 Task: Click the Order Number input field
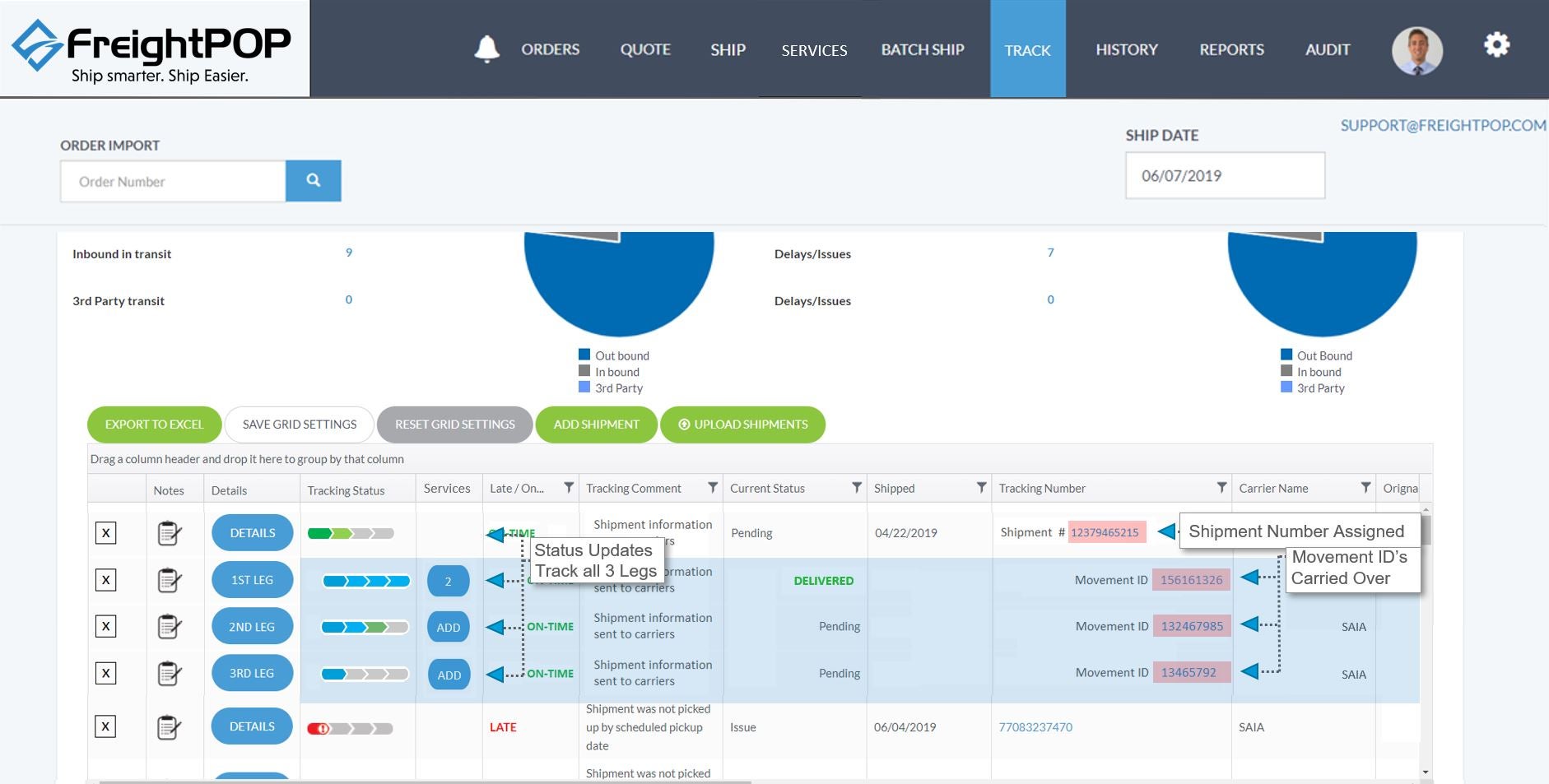173,181
